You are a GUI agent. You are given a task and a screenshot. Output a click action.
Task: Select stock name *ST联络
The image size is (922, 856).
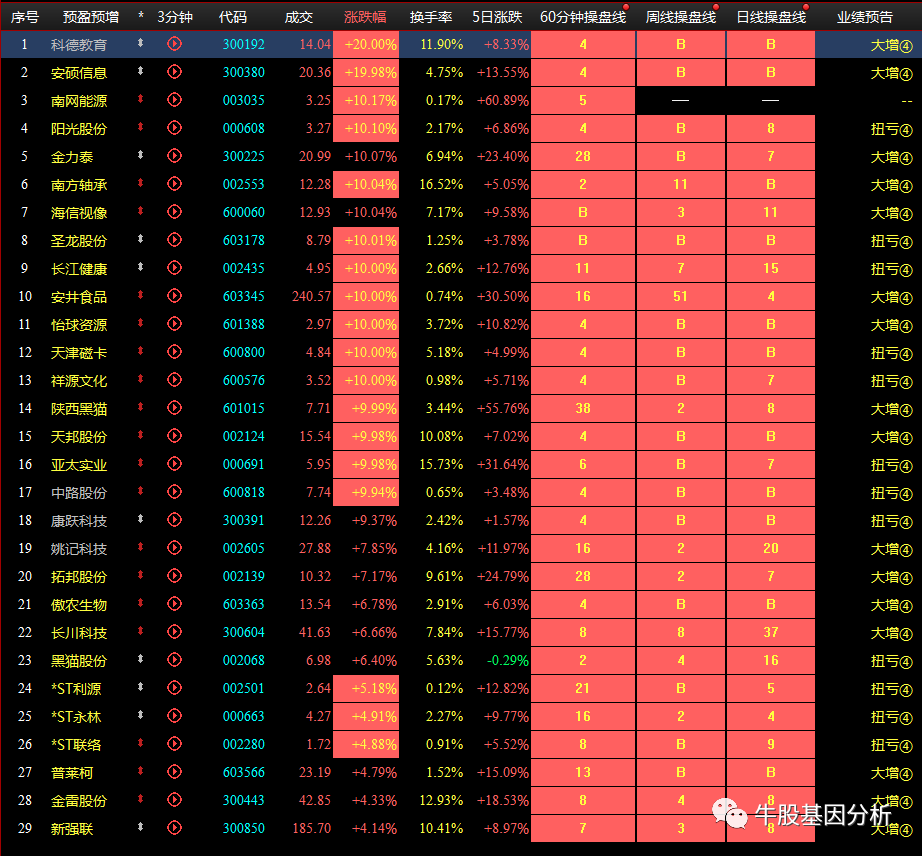click(76, 745)
